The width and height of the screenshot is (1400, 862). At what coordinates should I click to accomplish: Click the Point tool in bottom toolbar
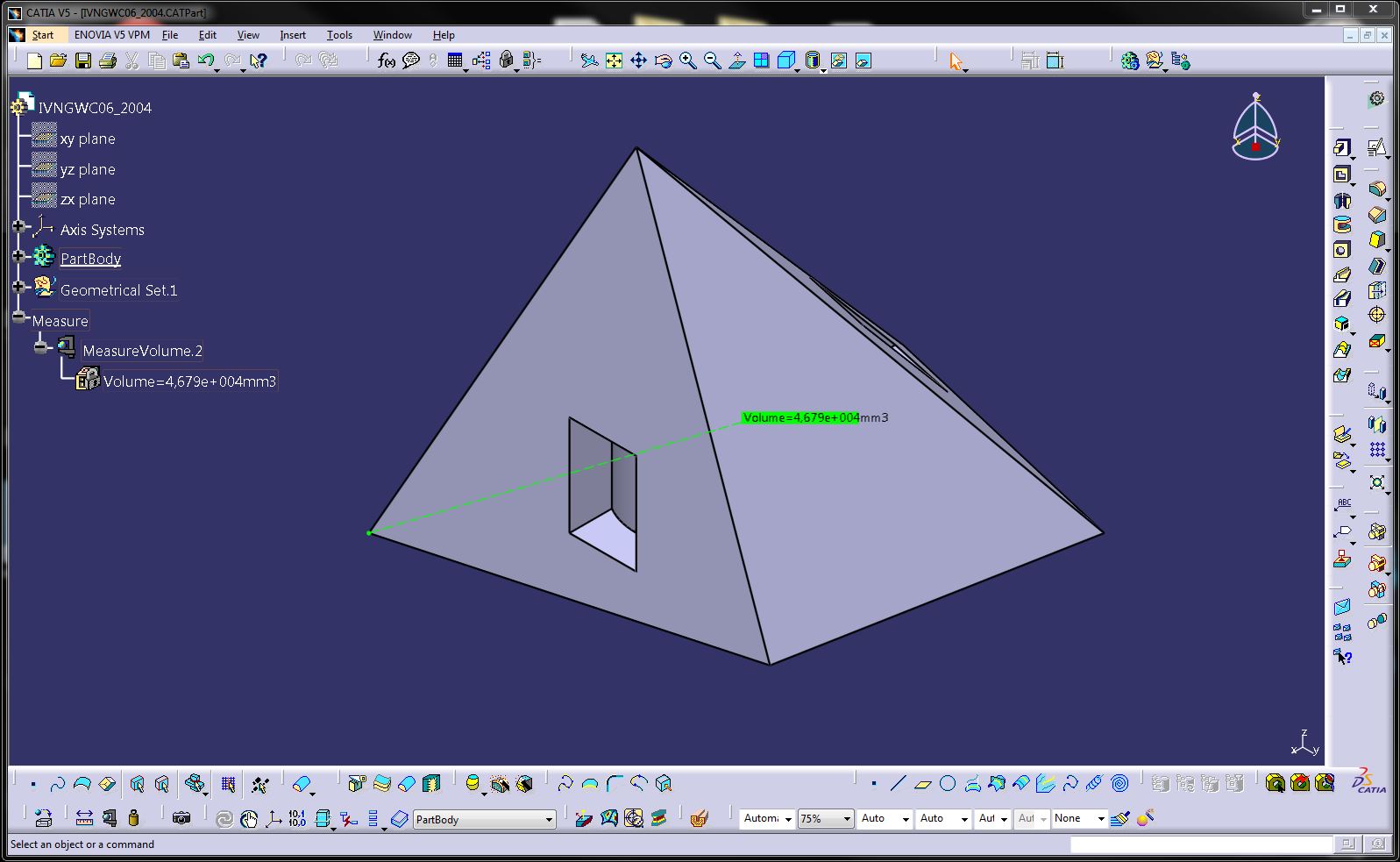pyautogui.click(x=874, y=783)
